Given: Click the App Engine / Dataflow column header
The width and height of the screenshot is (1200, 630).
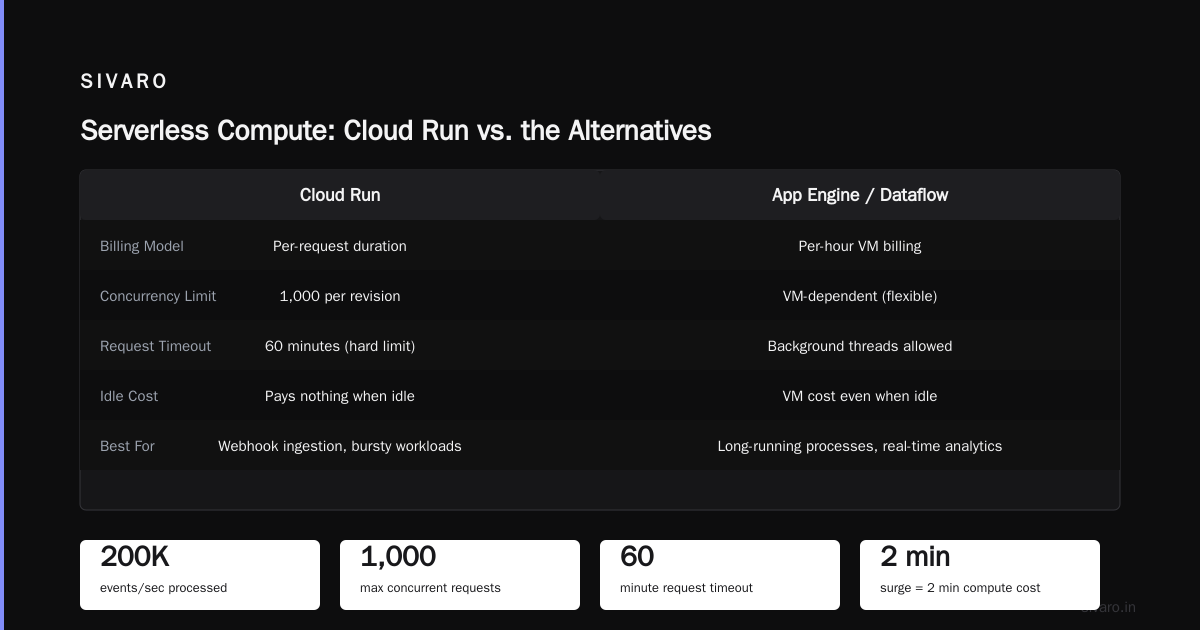Looking at the screenshot, I should [860, 195].
